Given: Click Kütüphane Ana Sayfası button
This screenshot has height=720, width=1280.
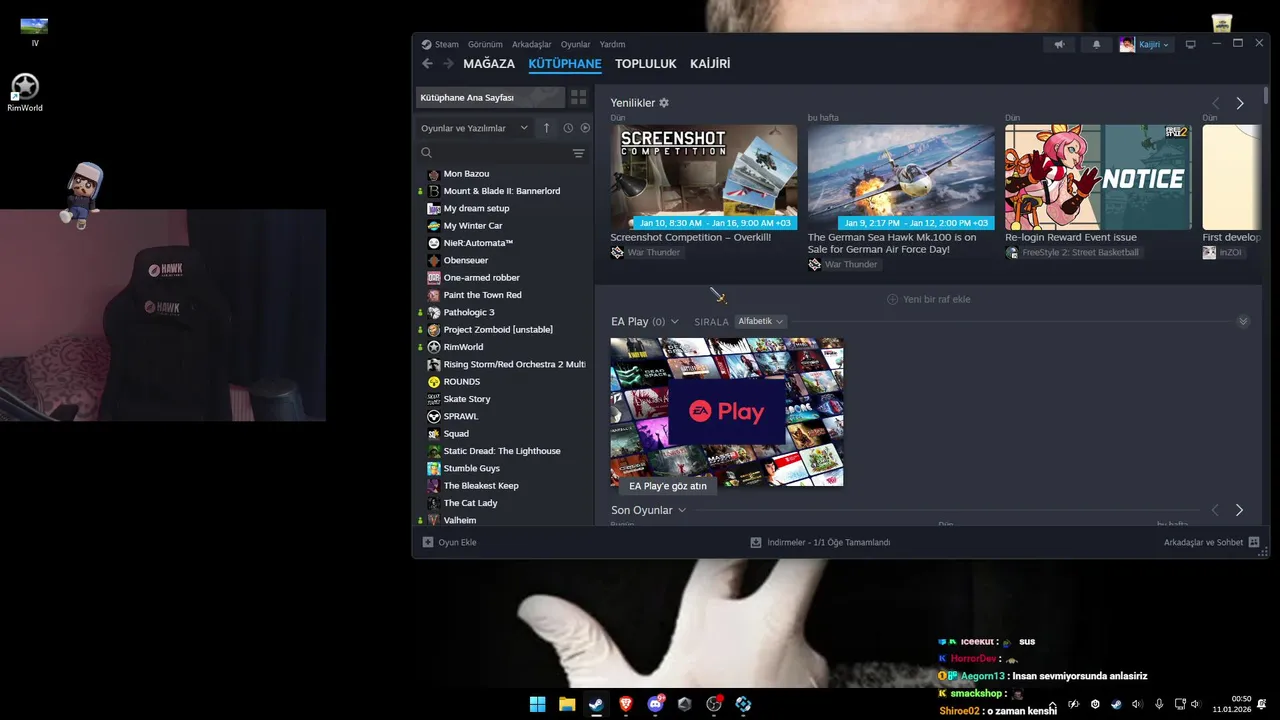Looking at the screenshot, I should pyautogui.click(x=490, y=97).
